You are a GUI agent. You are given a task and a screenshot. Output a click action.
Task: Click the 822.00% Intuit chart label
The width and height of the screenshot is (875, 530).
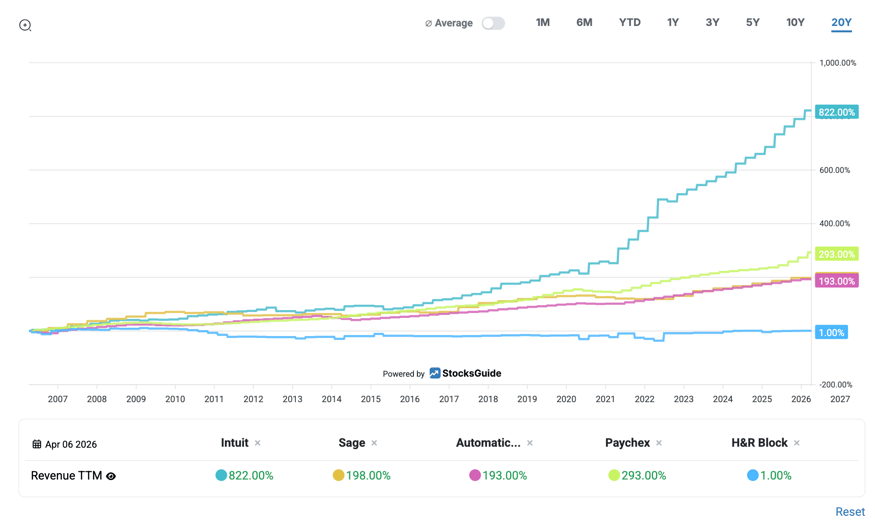click(x=836, y=112)
